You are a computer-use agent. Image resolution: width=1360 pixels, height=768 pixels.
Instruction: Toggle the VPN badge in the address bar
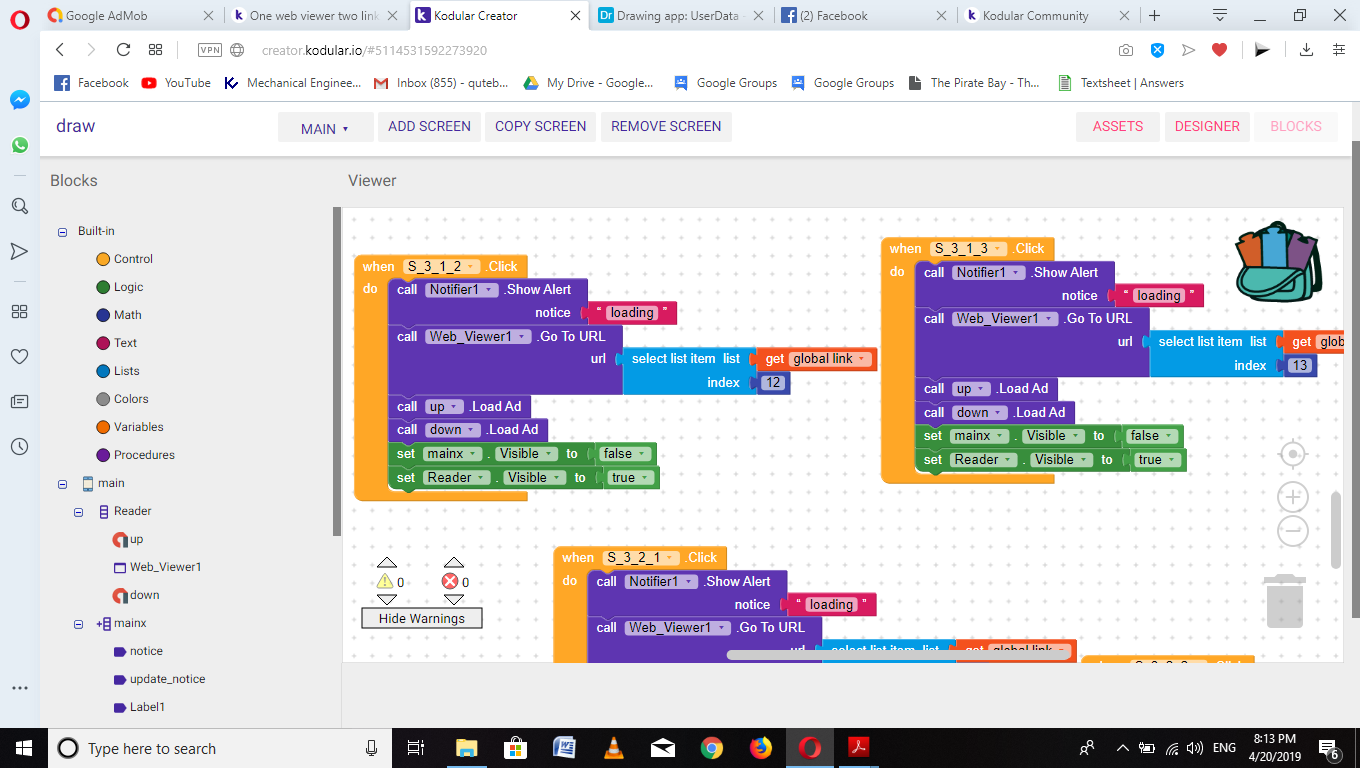[x=210, y=50]
